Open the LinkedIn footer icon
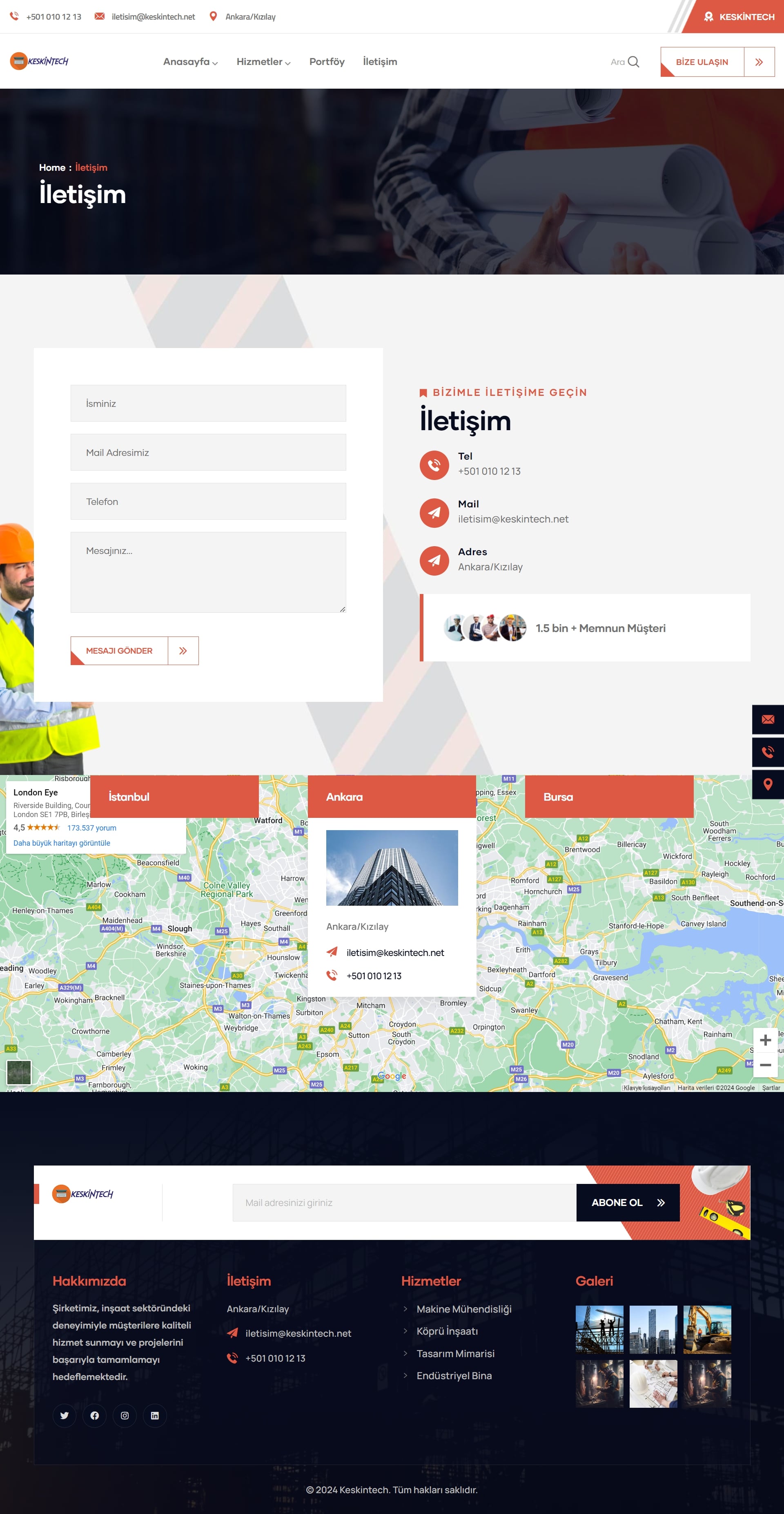The height and width of the screenshot is (1514, 784). click(x=154, y=1415)
